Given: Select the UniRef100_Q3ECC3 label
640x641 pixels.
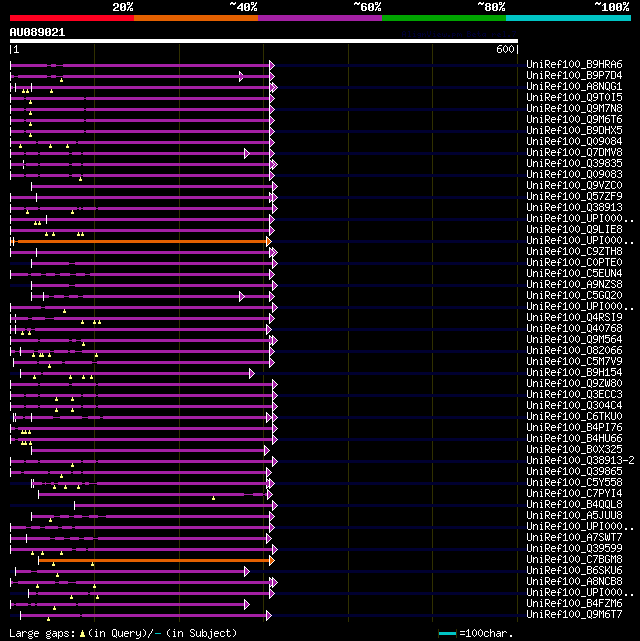Looking at the screenshot, I should click(574, 394).
